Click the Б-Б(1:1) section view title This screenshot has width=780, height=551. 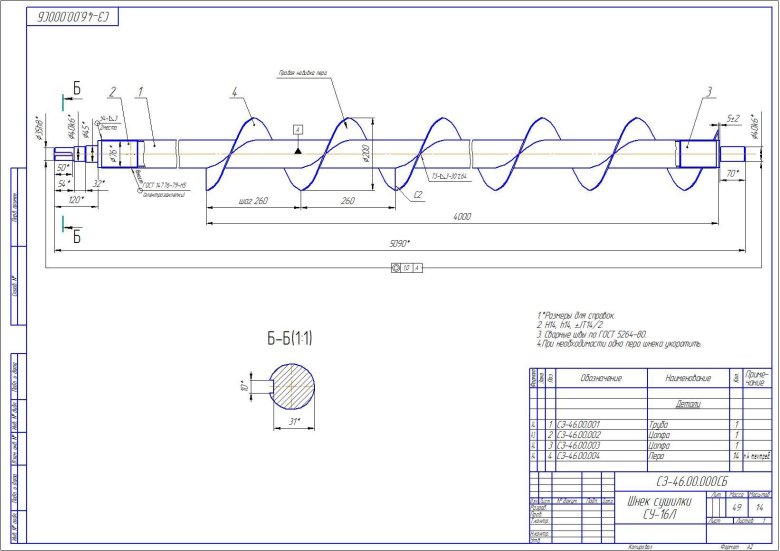click(289, 340)
